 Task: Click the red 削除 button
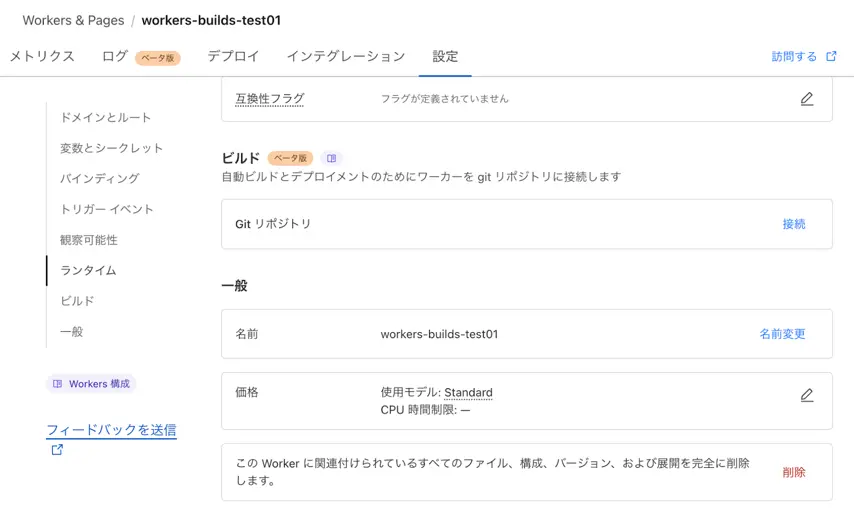click(794, 472)
